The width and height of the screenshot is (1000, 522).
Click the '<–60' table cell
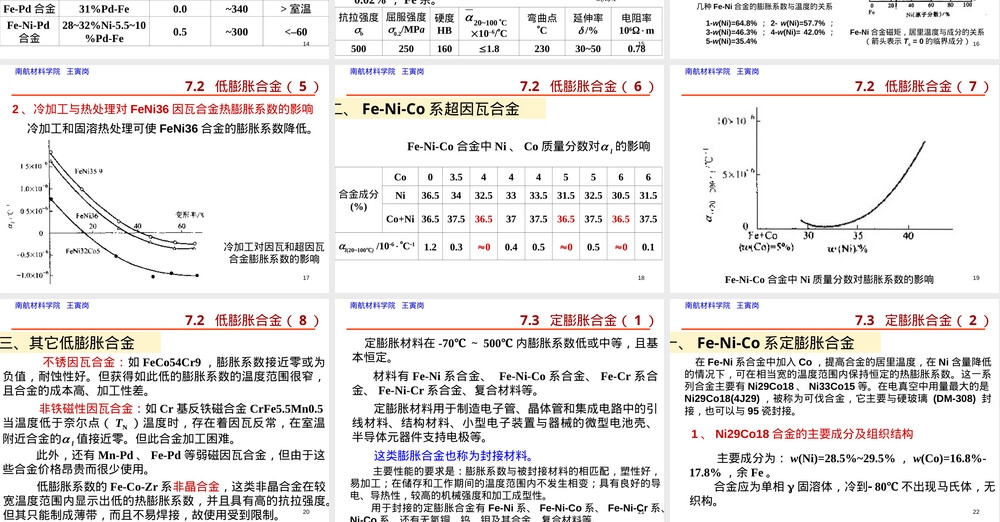click(296, 32)
